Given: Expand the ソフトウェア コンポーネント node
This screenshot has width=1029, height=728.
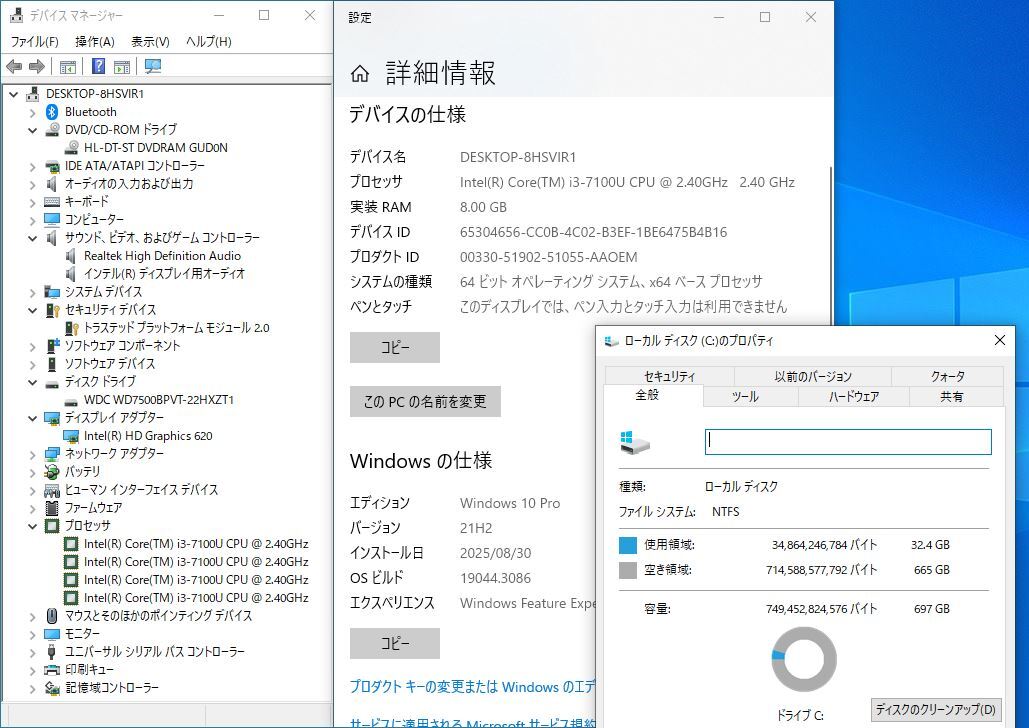Looking at the screenshot, I should click(32, 346).
